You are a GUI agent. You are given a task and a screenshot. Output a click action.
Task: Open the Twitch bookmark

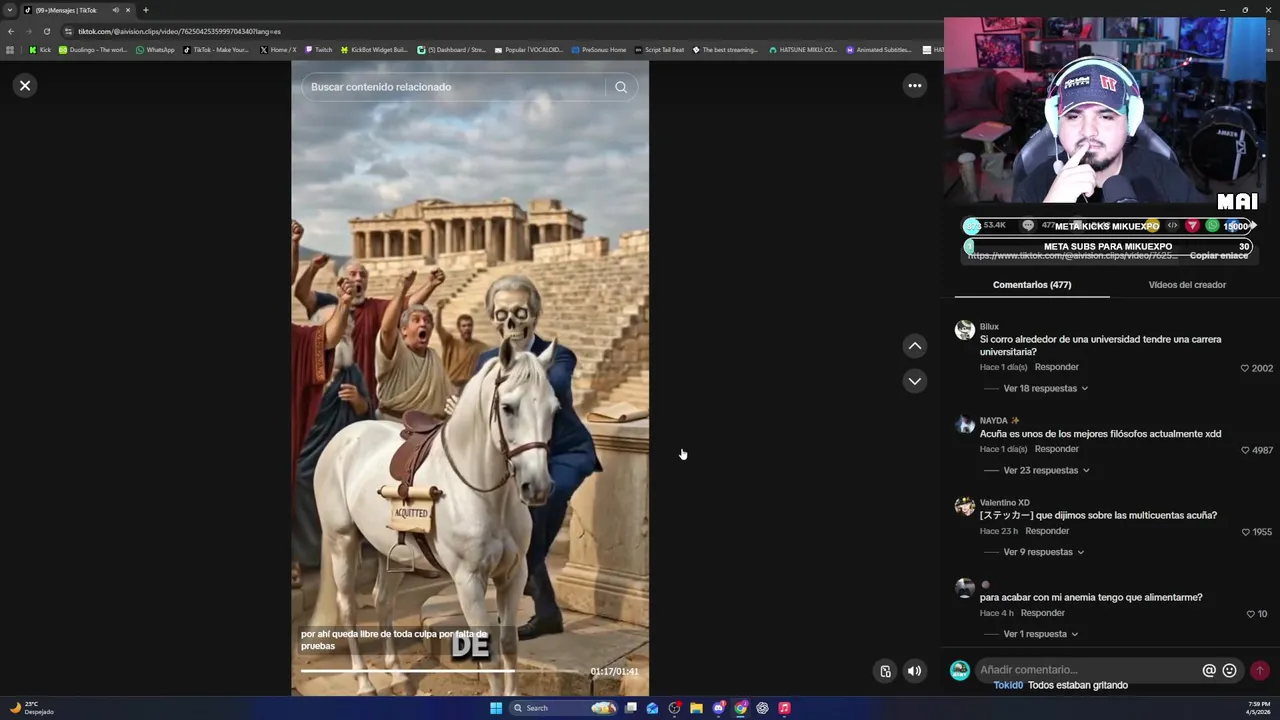point(318,50)
